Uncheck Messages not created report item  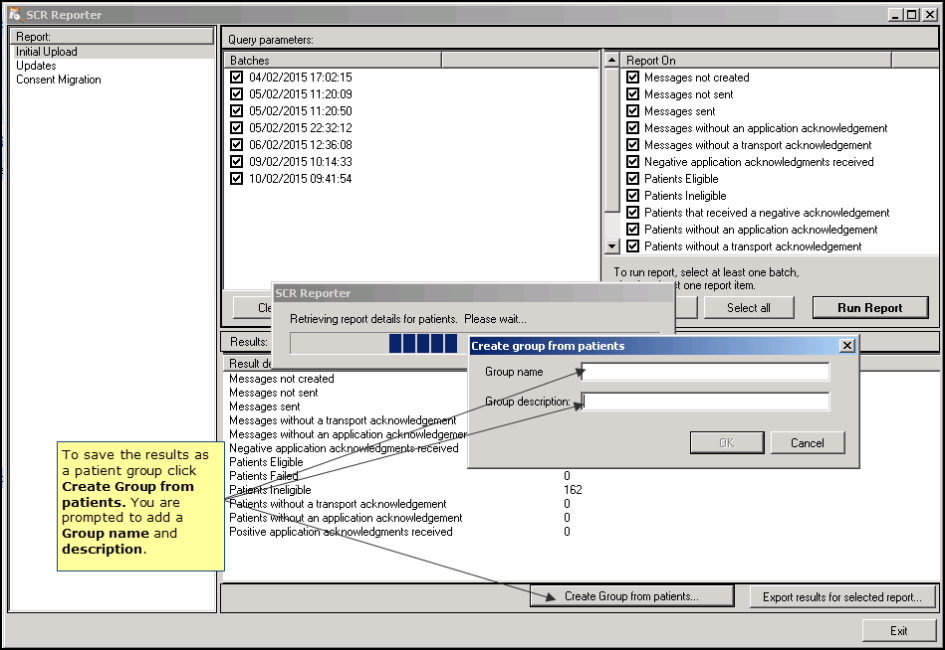[x=632, y=77]
